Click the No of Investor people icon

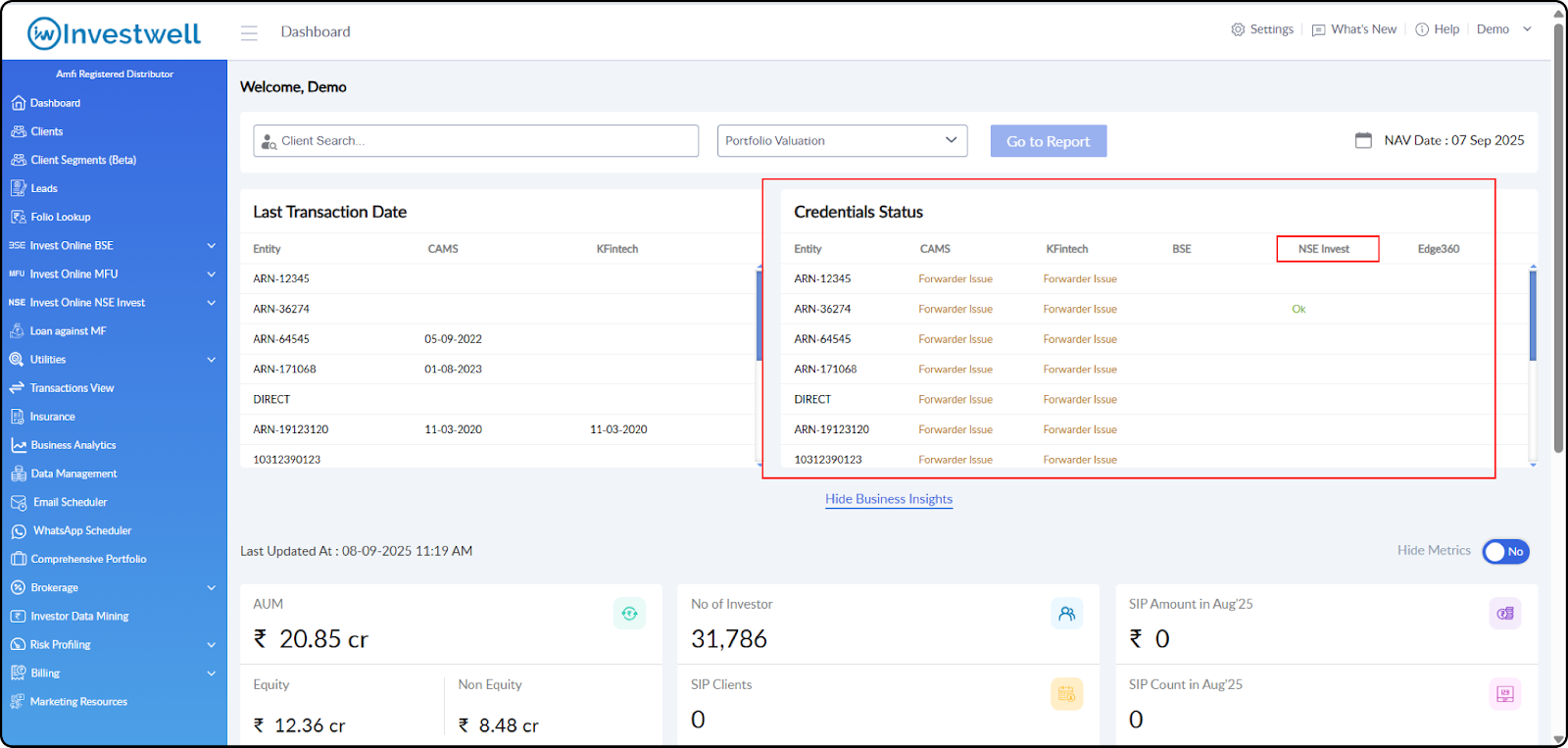pyautogui.click(x=1067, y=614)
